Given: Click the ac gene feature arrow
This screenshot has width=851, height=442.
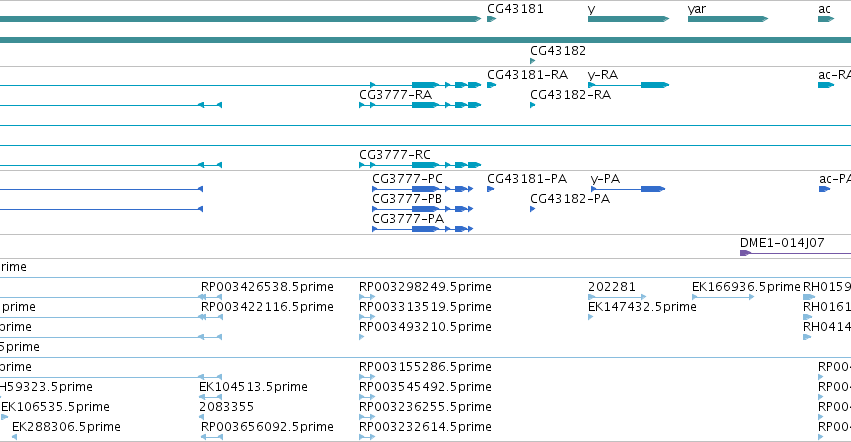Looking at the screenshot, I should coord(826,19).
